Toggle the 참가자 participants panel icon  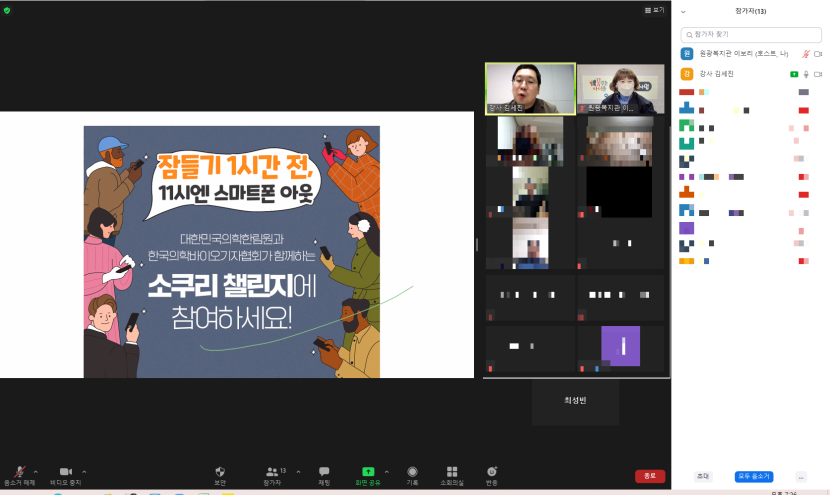click(272, 472)
